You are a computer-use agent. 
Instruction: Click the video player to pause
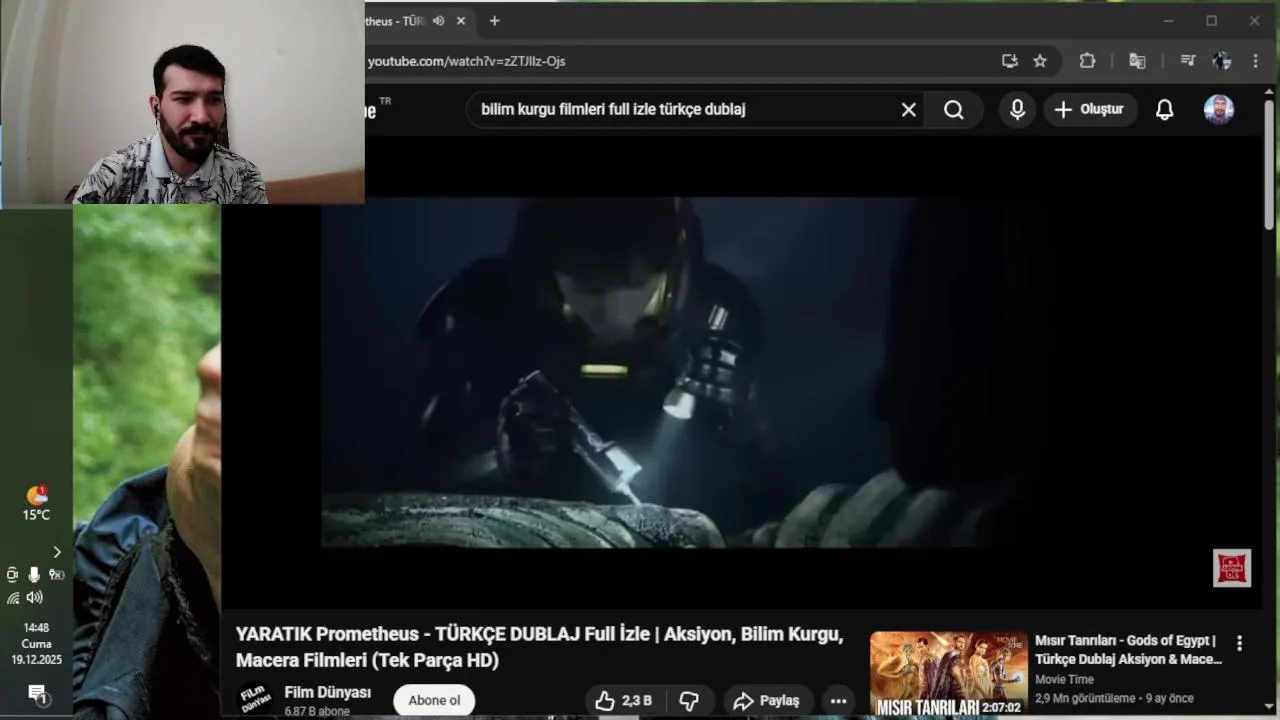click(740, 372)
